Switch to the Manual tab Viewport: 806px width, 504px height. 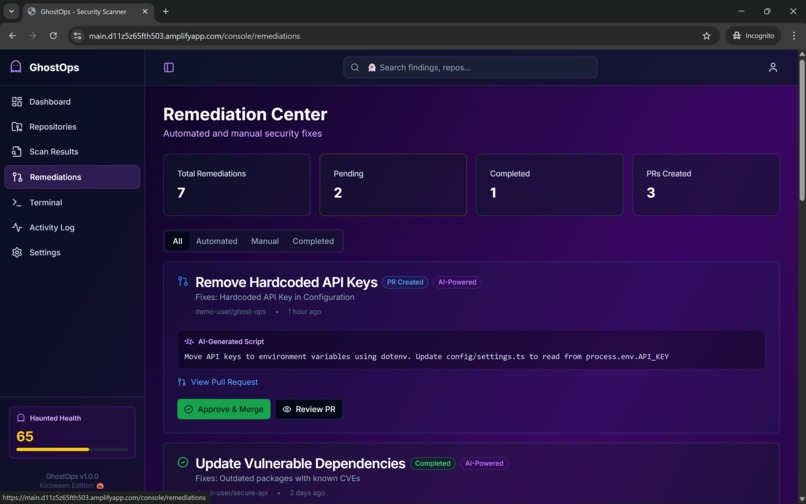[x=265, y=241]
